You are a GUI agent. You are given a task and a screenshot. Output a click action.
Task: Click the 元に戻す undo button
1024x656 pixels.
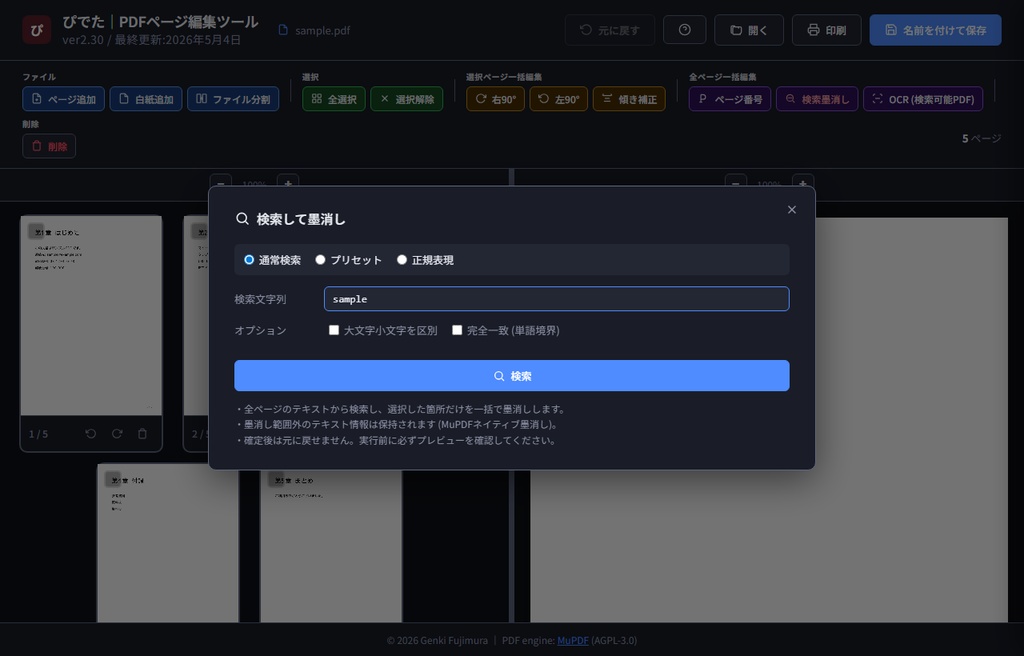609,30
